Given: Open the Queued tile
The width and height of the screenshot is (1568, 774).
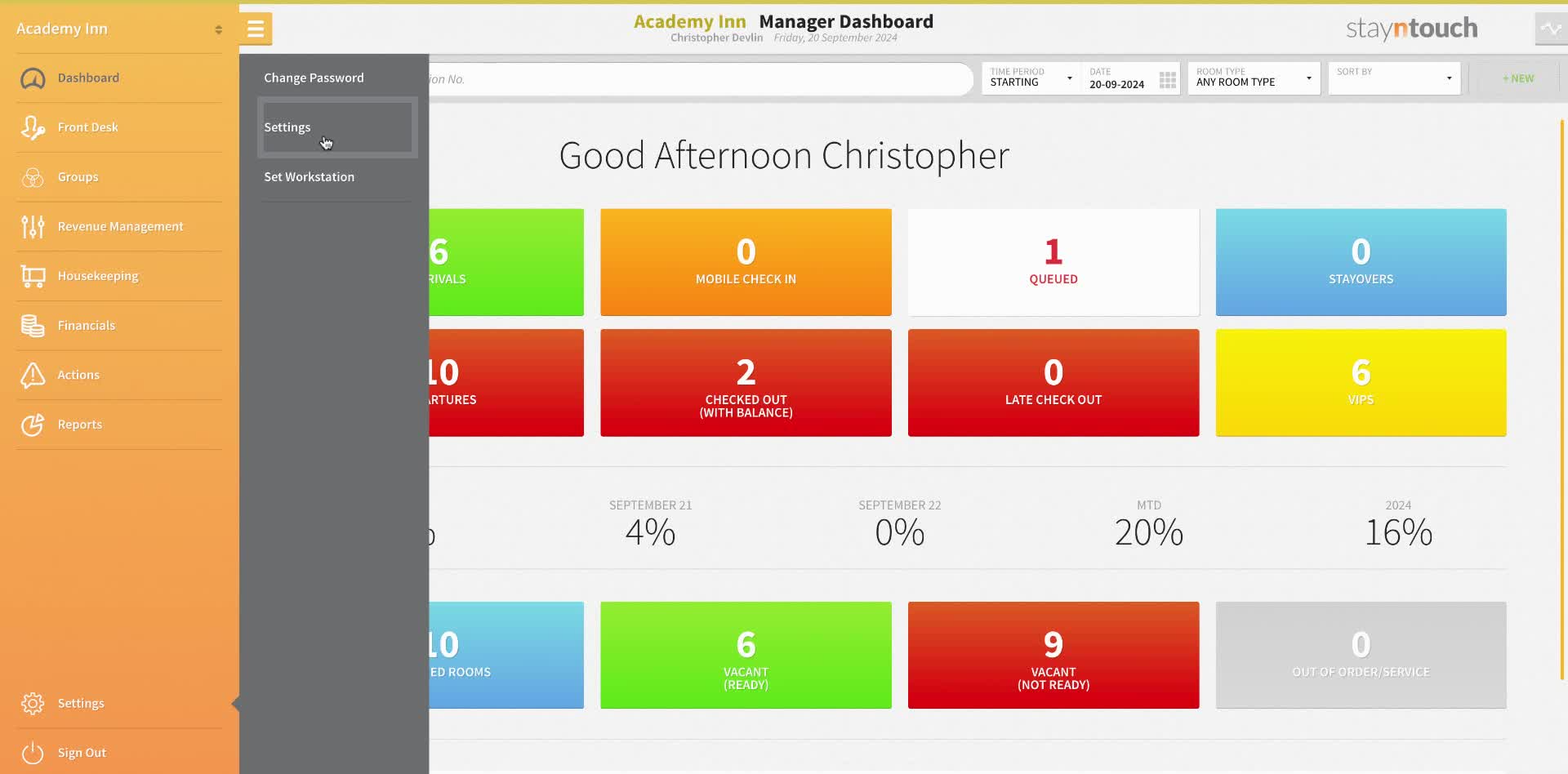Looking at the screenshot, I should [x=1053, y=262].
